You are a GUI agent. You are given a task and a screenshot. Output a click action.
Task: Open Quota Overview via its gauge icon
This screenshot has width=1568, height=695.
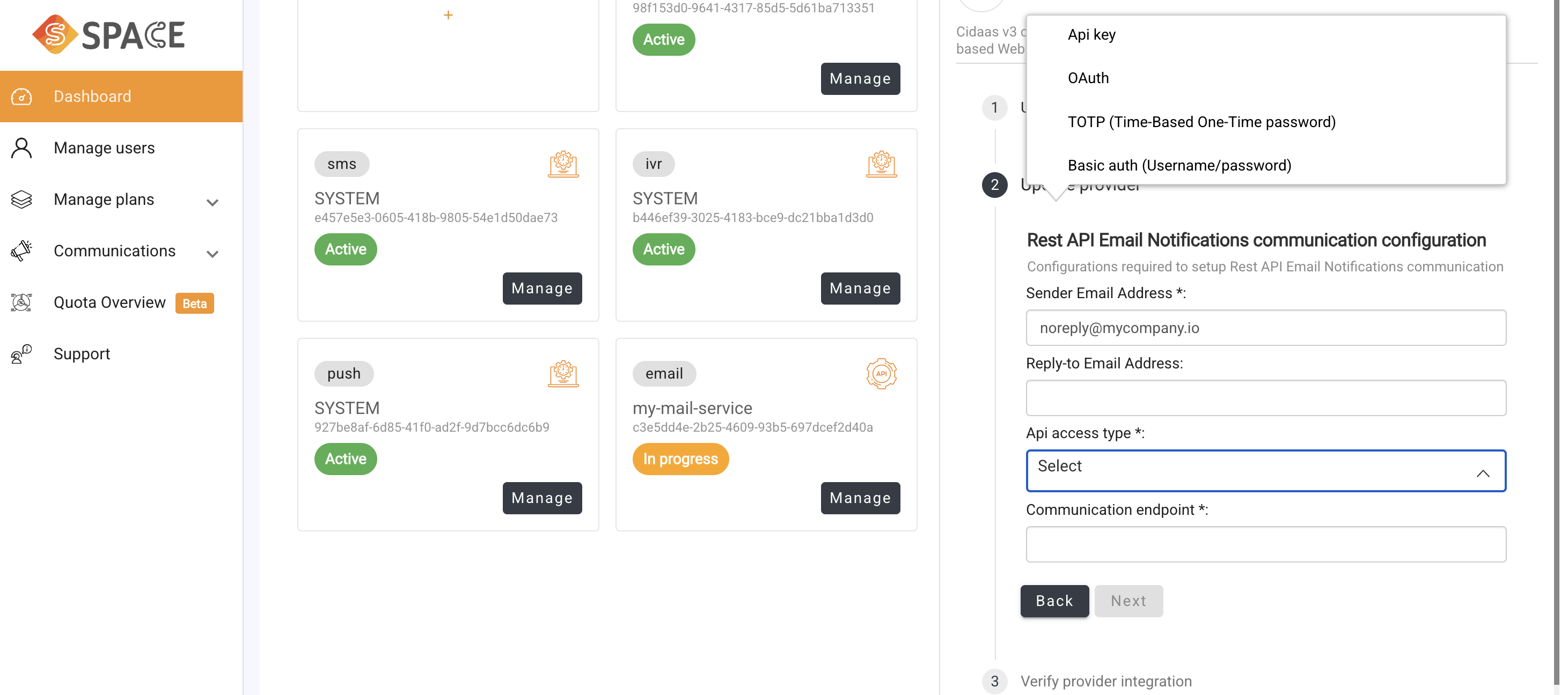[22, 302]
